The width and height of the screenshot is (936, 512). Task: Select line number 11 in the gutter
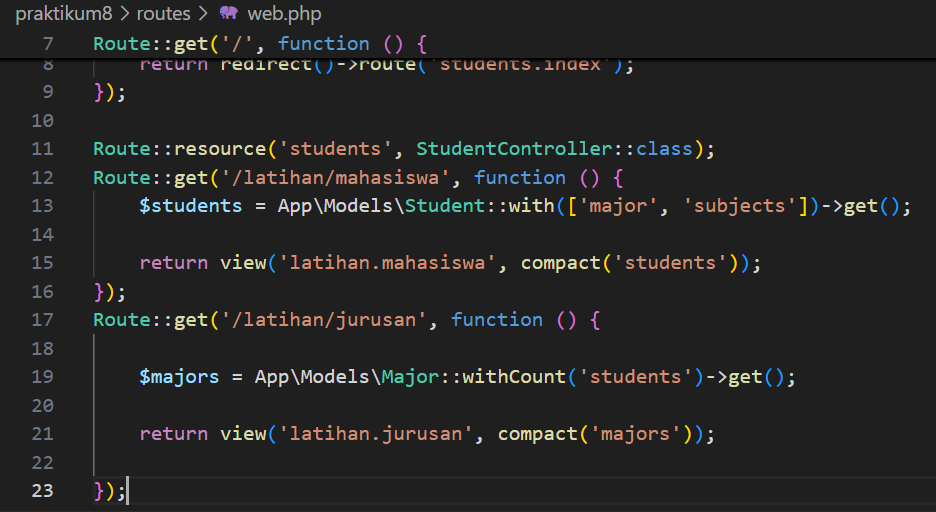(42, 149)
